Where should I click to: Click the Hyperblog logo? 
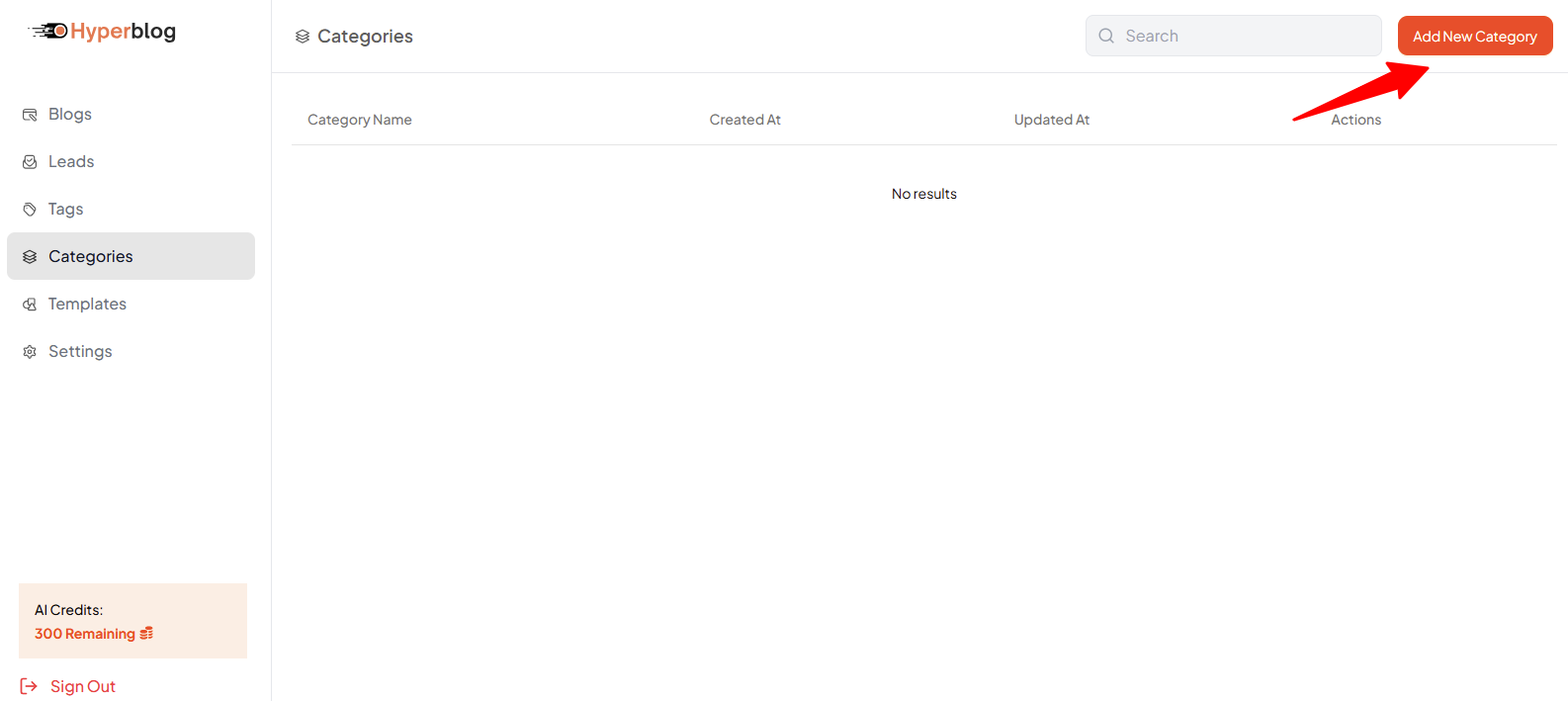coord(102,32)
